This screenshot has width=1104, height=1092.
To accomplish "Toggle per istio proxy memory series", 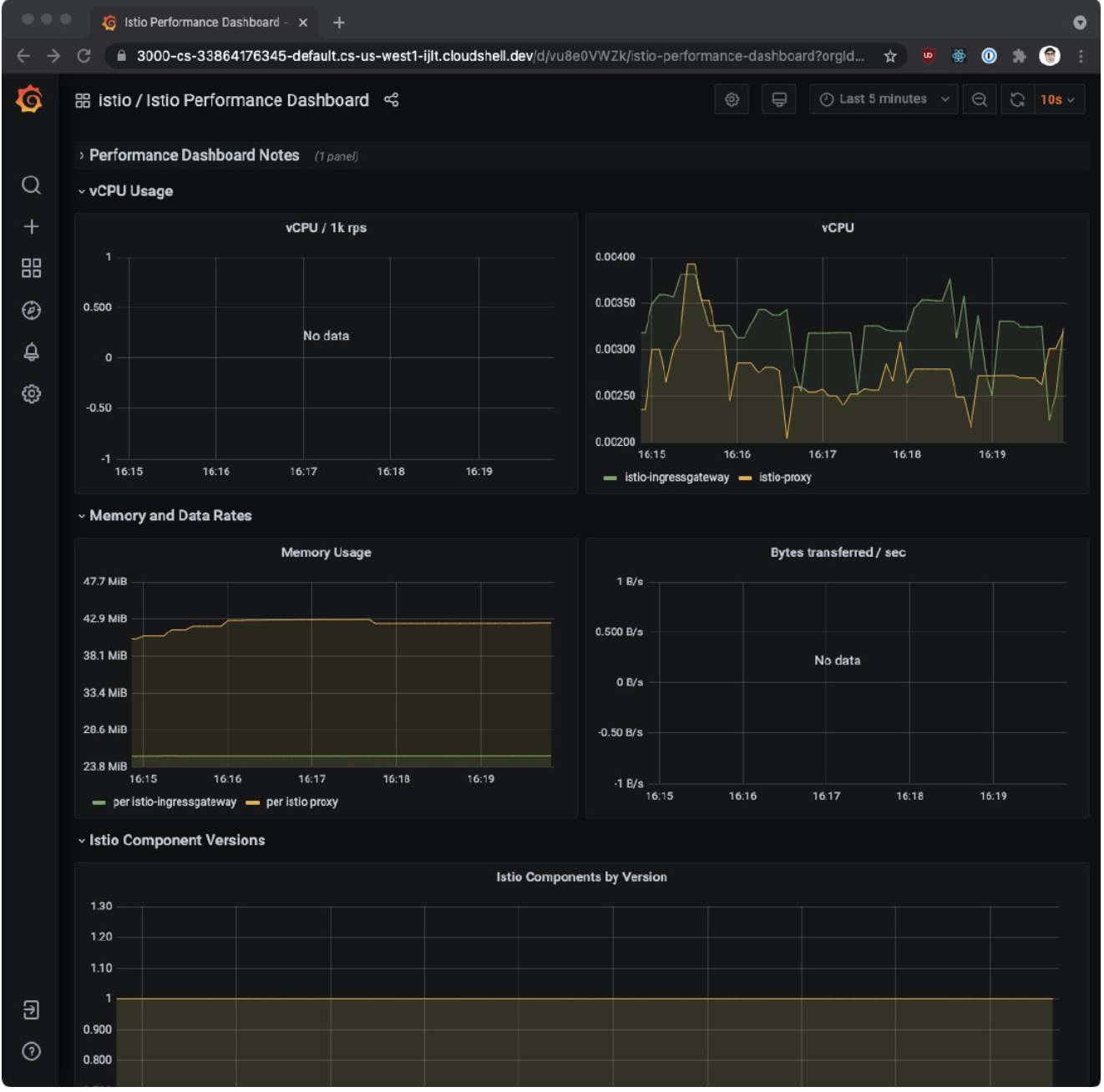I will click(302, 802).
